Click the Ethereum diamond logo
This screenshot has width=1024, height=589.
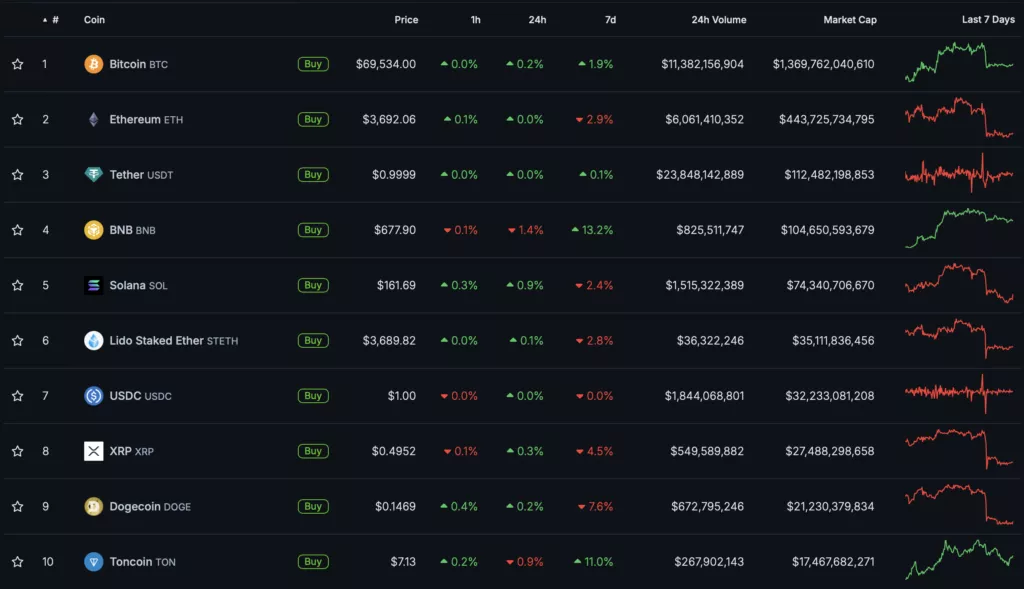(93, 119)
